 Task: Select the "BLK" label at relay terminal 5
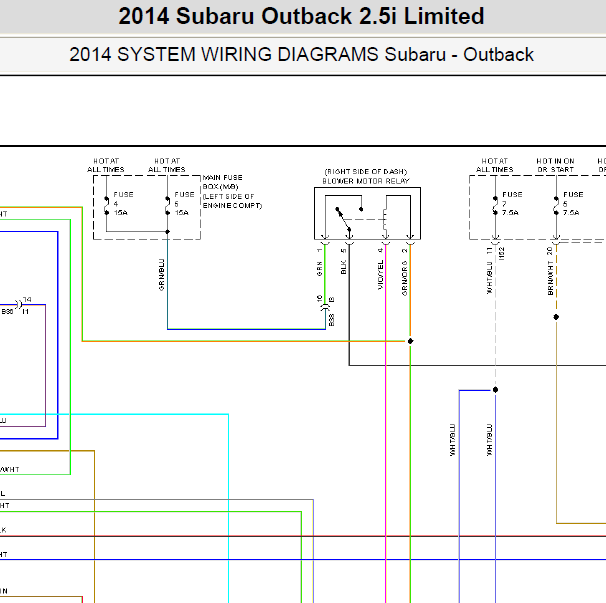pos(344,267)
